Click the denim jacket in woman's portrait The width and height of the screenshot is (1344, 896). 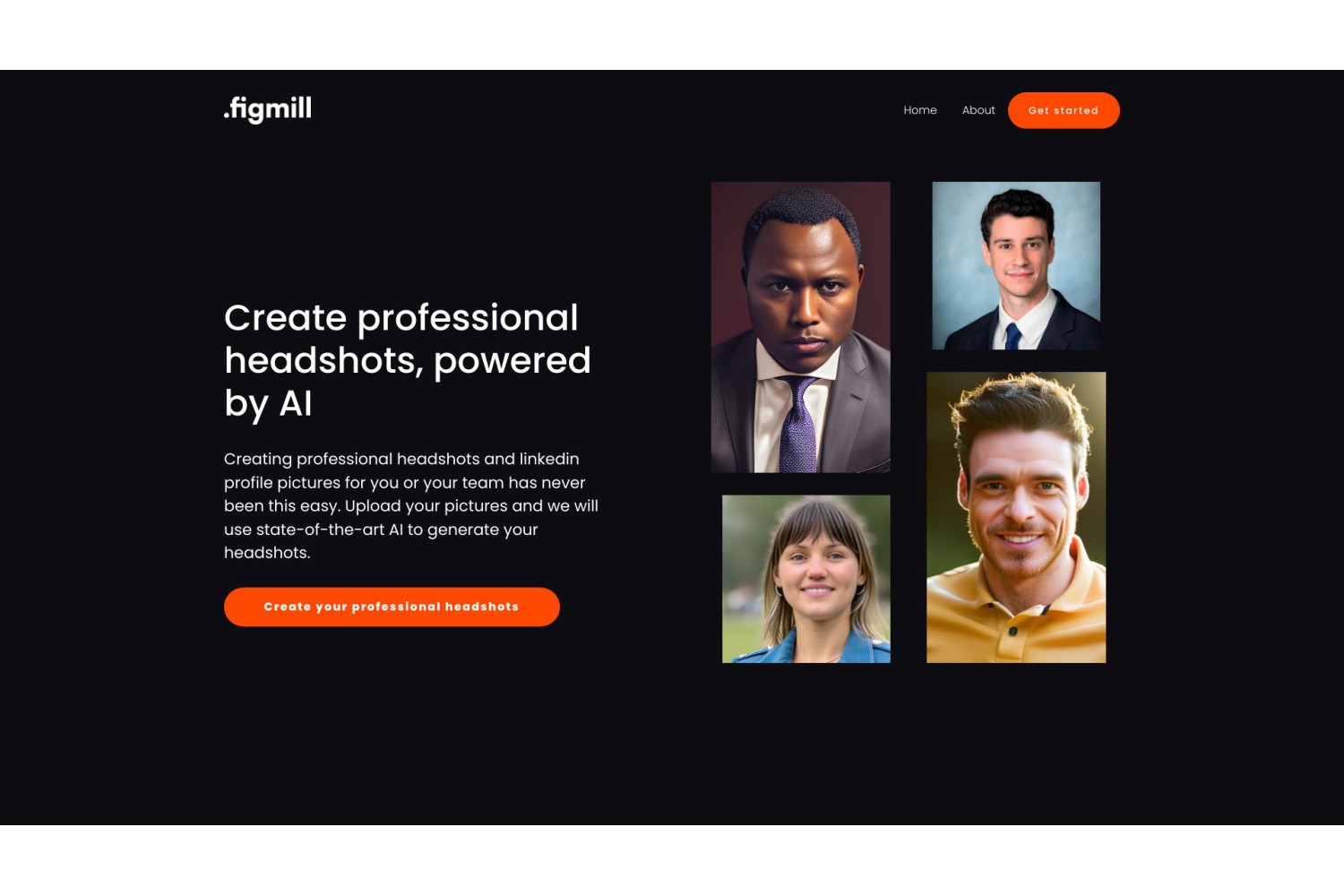click(x=806, y=647)
